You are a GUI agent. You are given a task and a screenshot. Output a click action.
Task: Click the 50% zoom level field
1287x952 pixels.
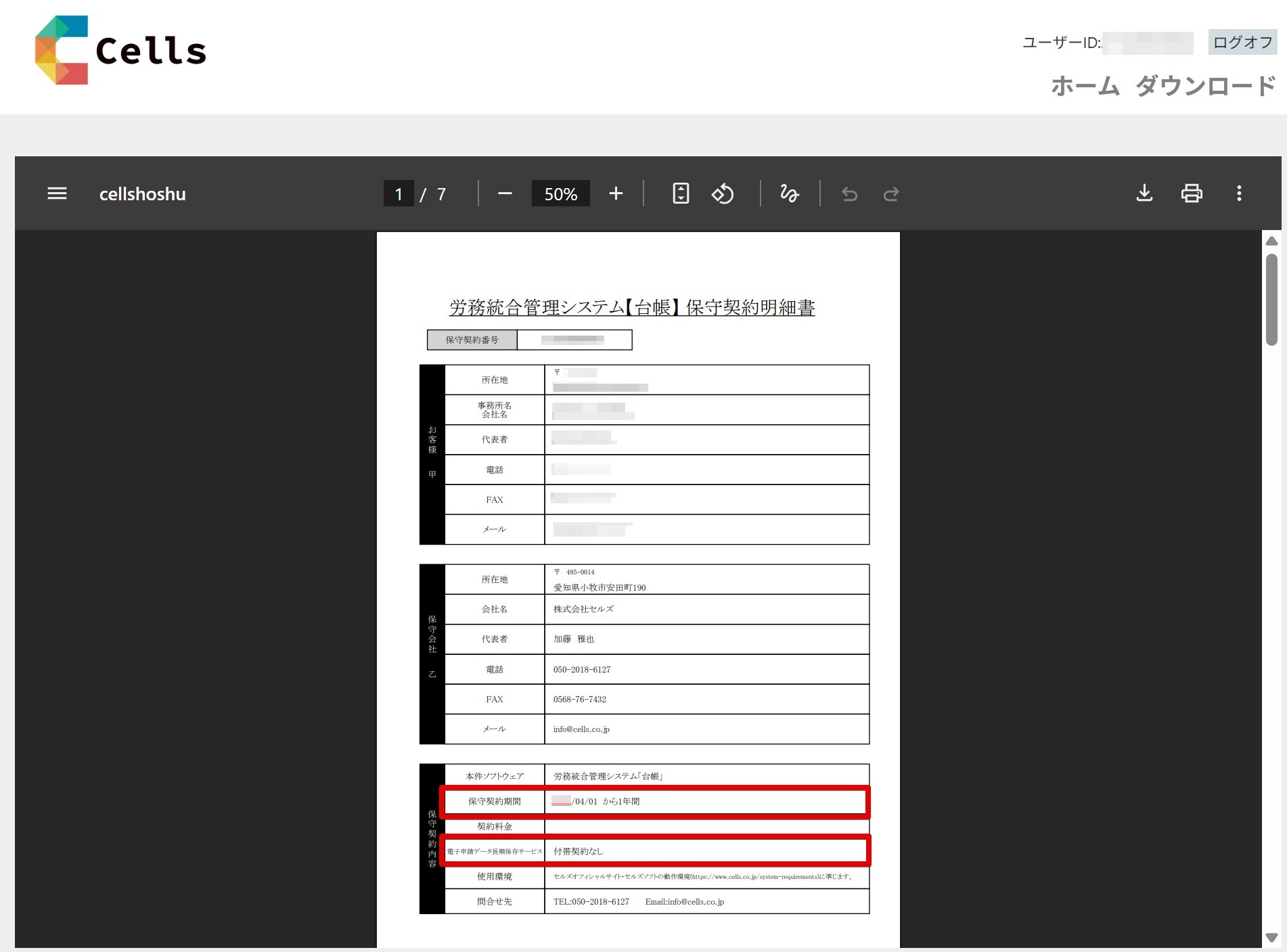click(x=560, y=194)
